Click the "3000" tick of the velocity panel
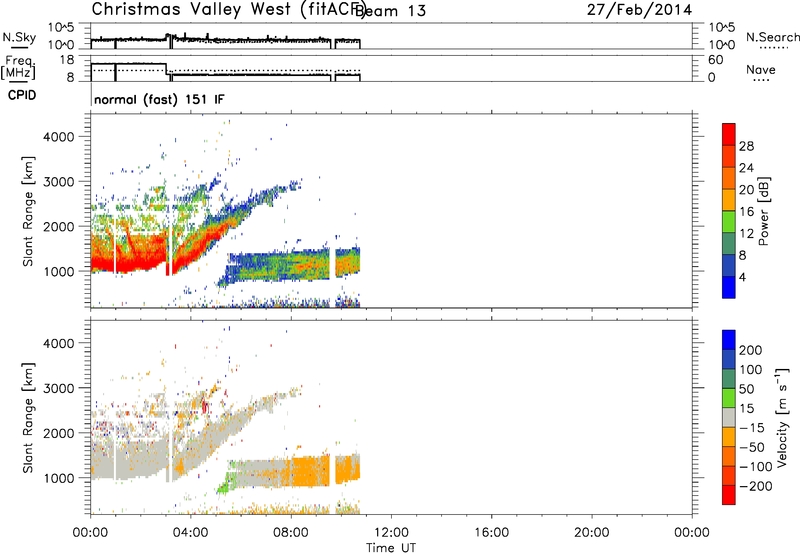The image size is (800, 554). tap(58, 388)
